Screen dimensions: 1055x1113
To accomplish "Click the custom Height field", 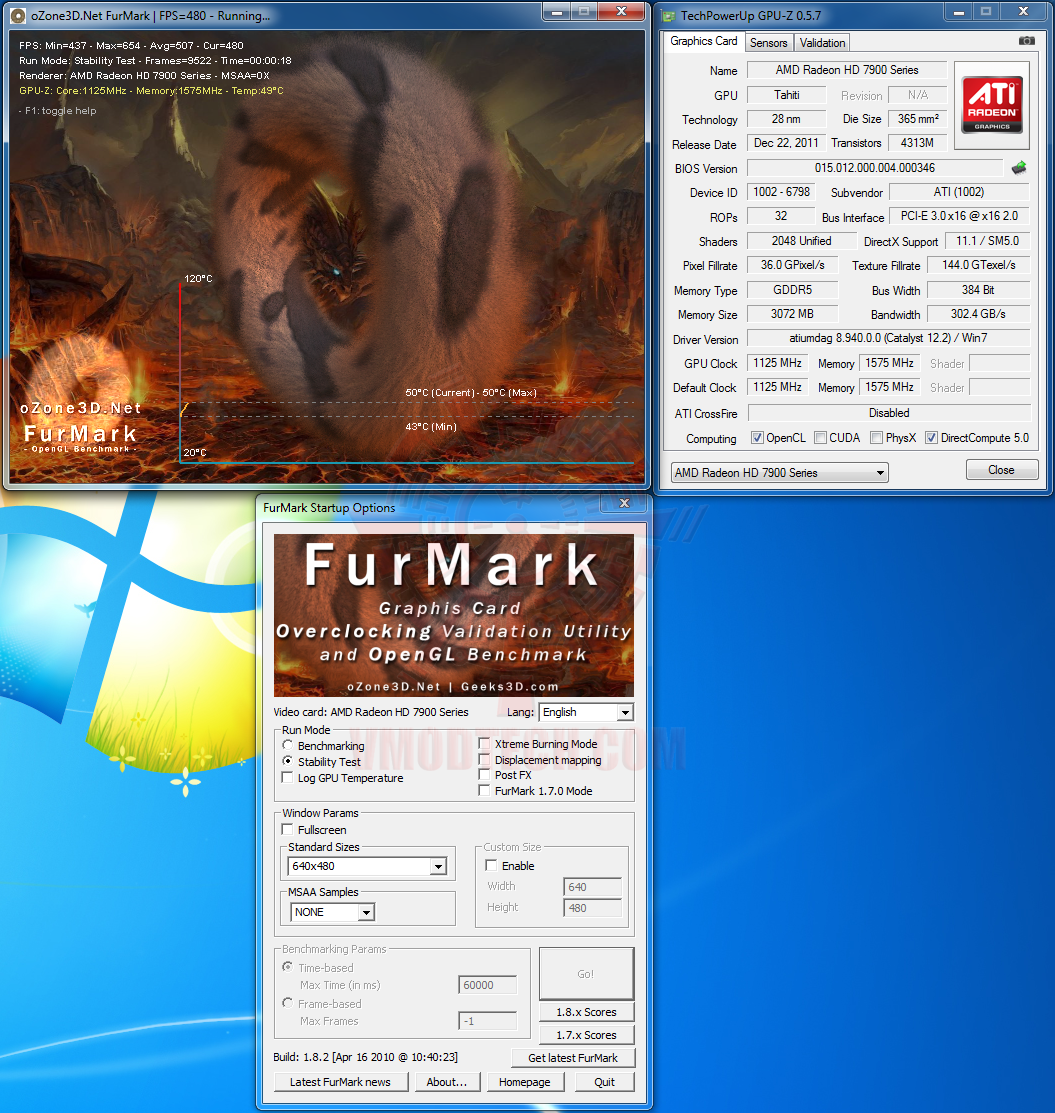I will (592, 908).
